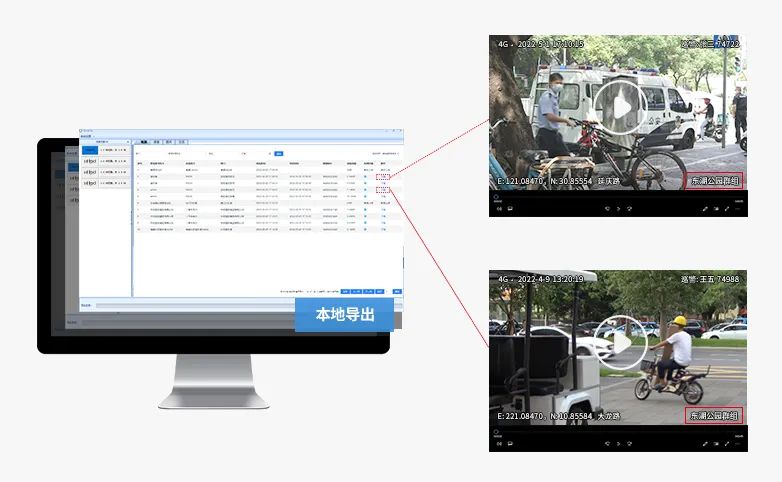Play the top video with the police van
The width and height of the screenshot is (782, 482).
click(620, 106)
